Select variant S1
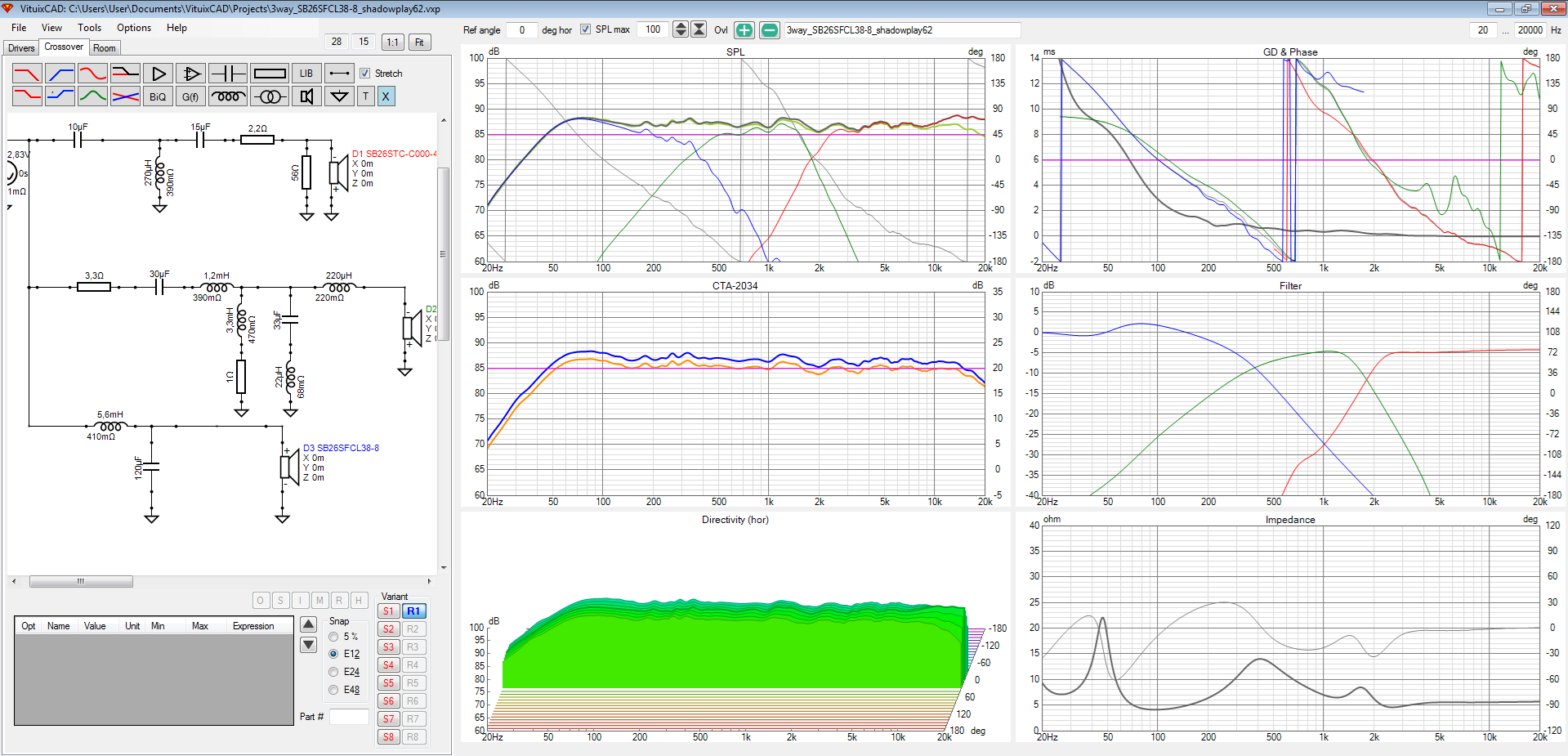 pos(389,611)
